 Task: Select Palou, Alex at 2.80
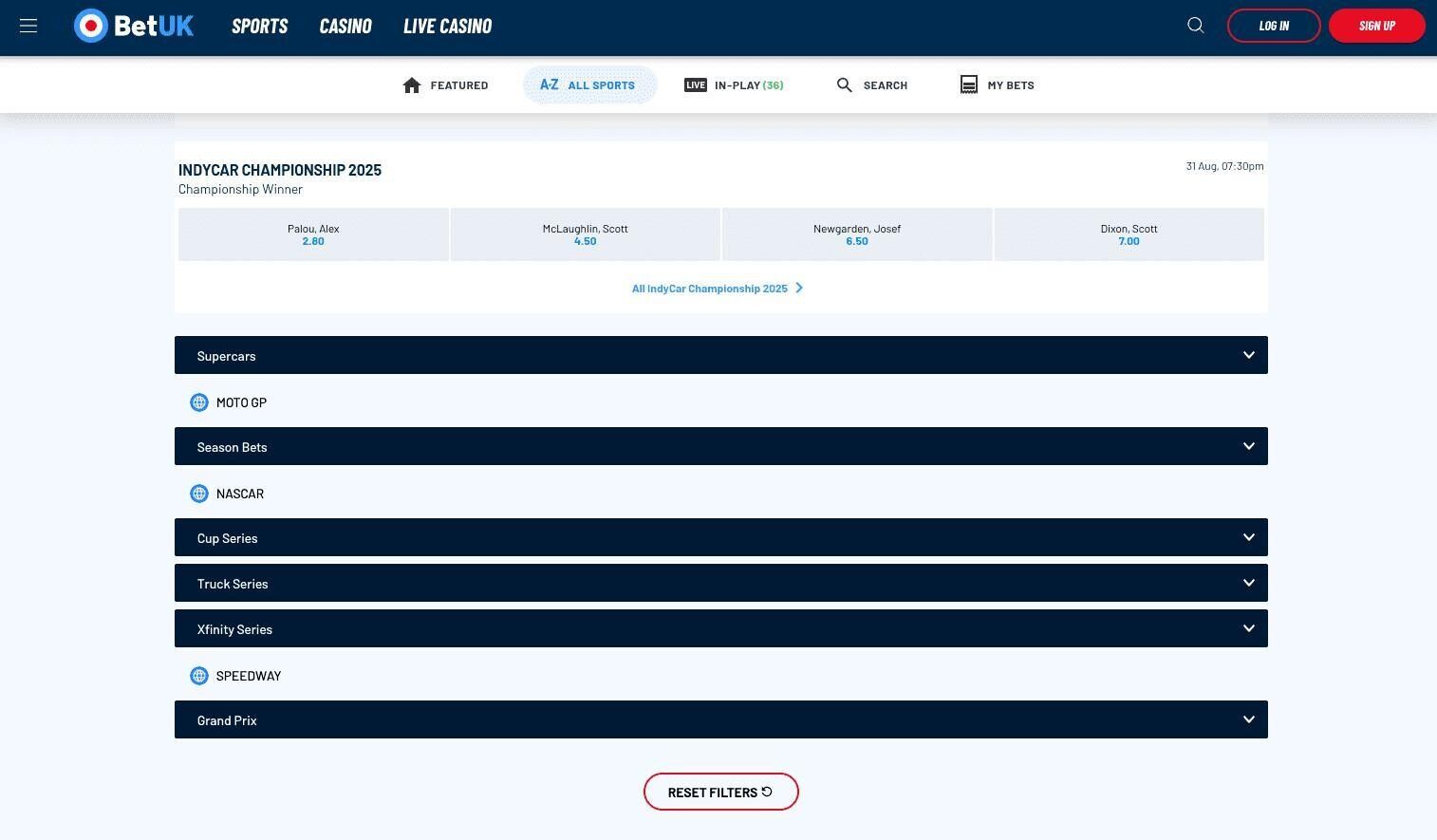click(x=313, y=234)
